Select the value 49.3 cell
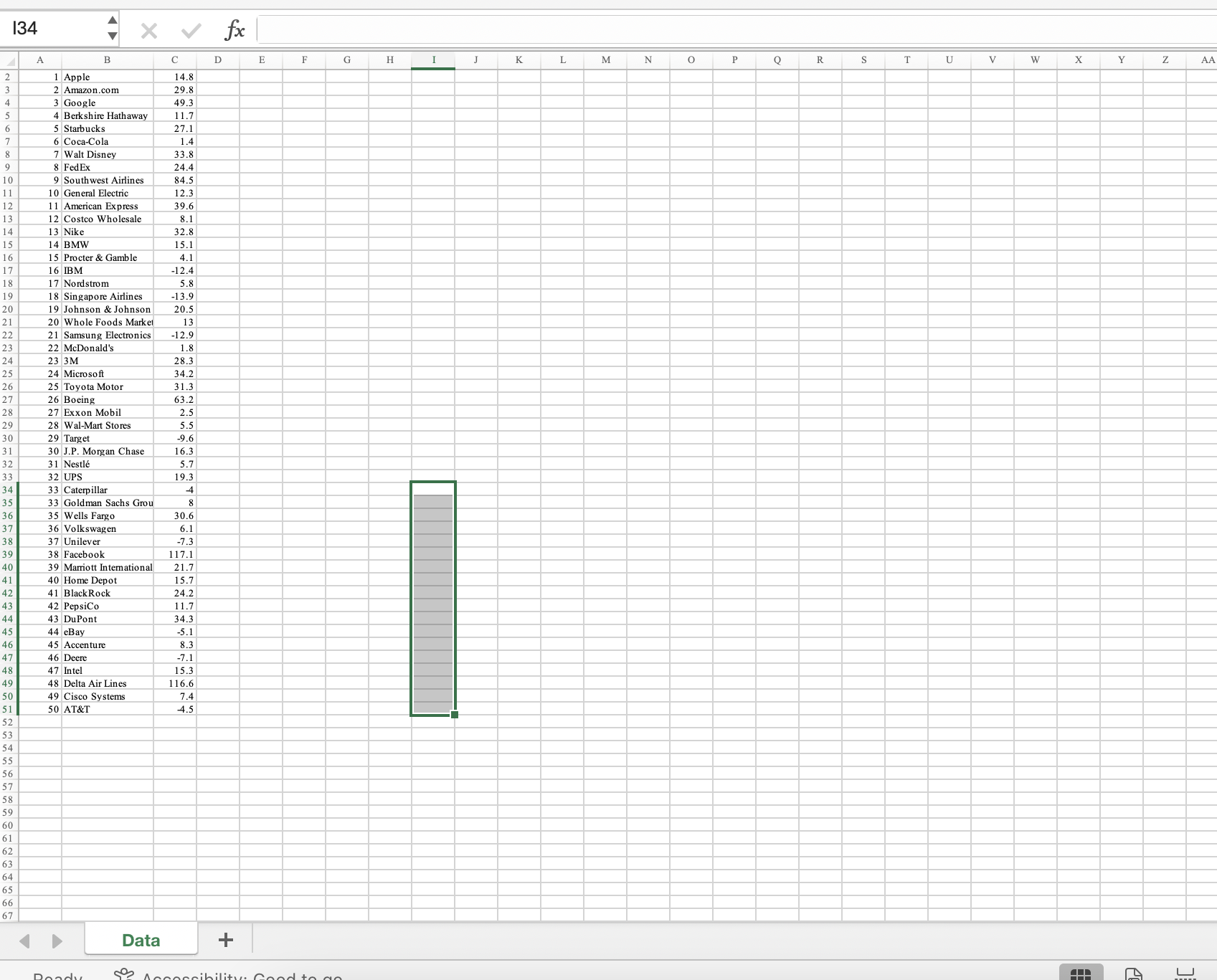This screenshot has height=980, width=1217. pos(175,103)
